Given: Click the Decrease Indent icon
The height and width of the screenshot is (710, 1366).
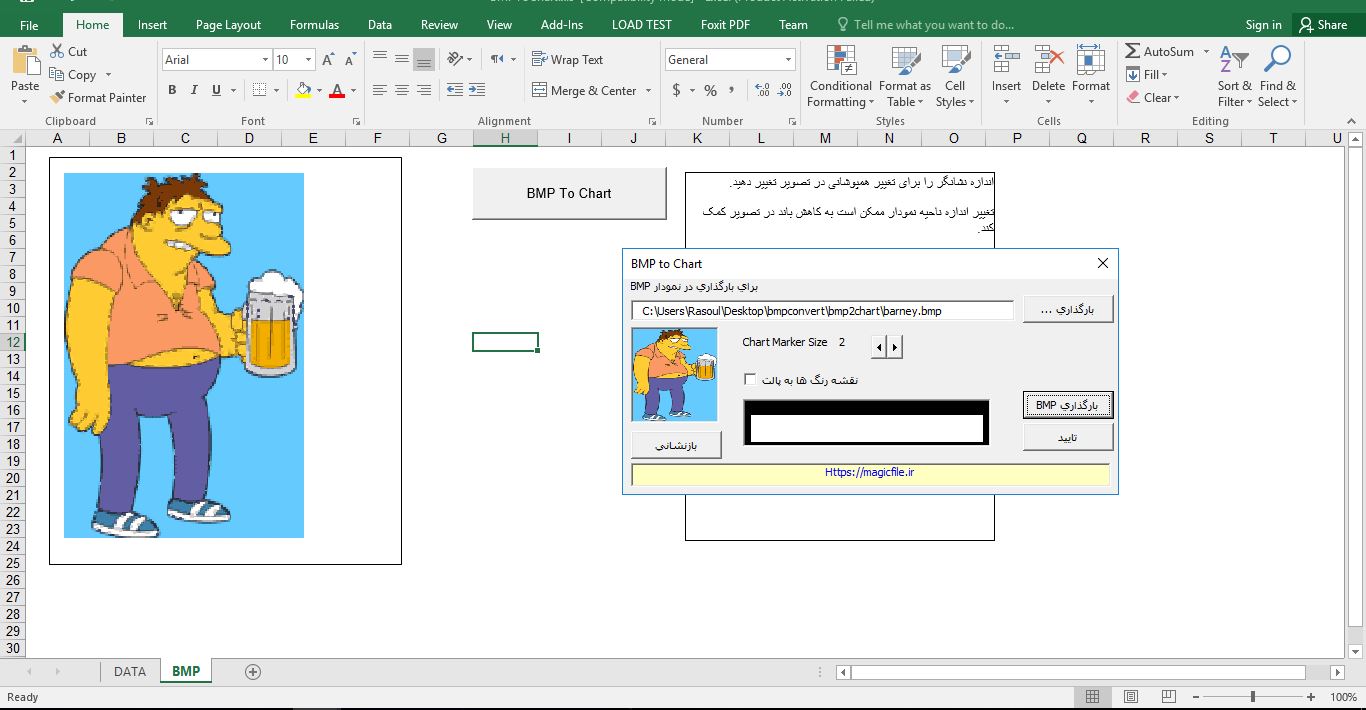Looking at the screenshot, I should [455, 90].
